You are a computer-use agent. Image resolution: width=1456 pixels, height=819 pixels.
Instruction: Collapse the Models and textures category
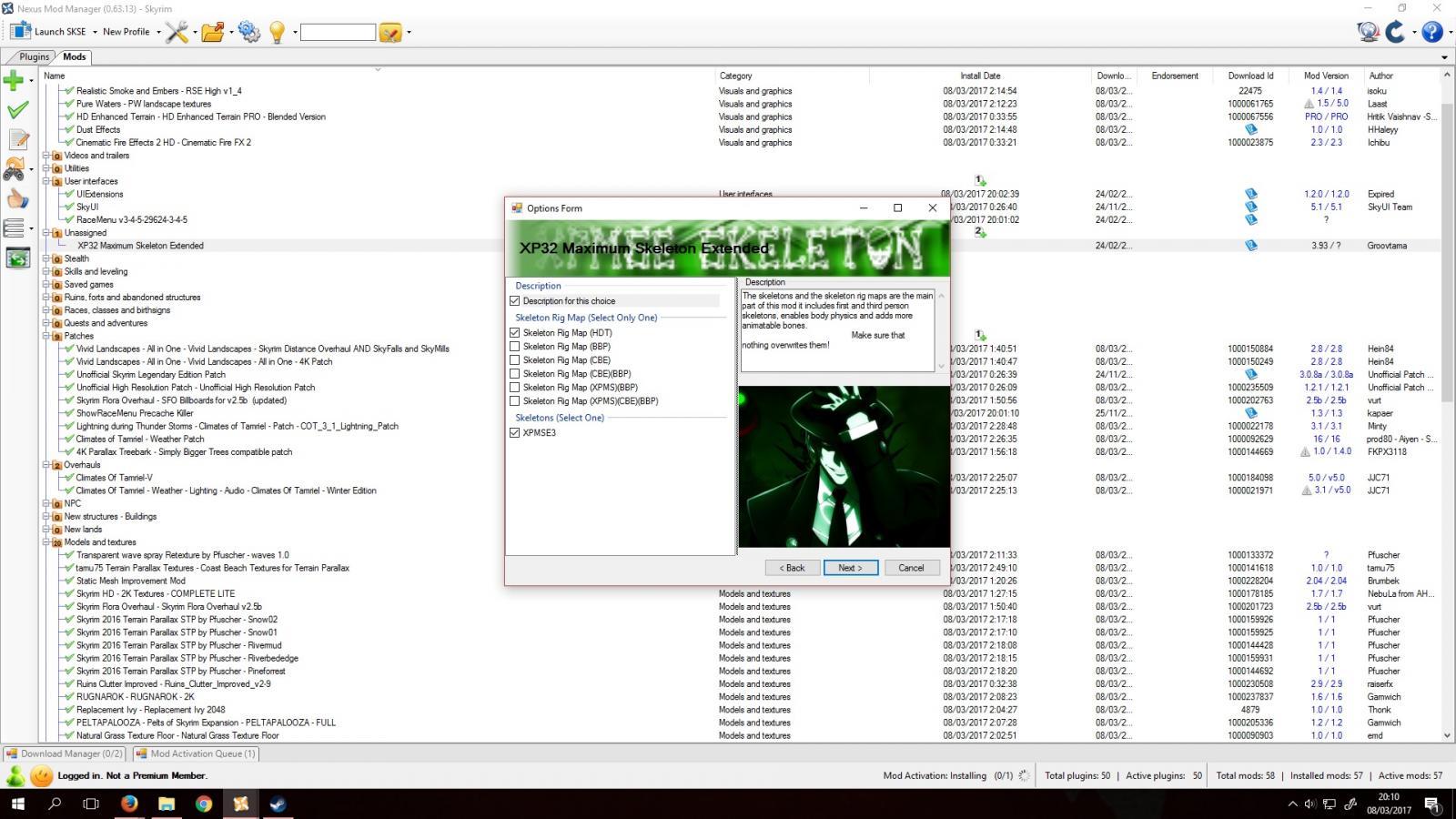tap(45, 542)
